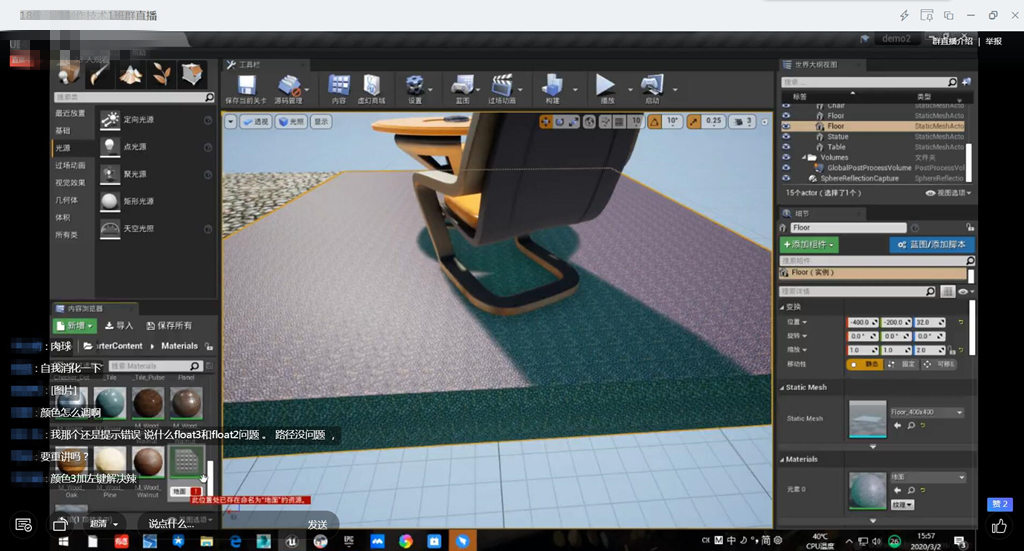Image resolution: width=1024 pixels, height=551 pixels.
Task: Select Directional Light (定向光源) in Place panel
Action: (157, 119)
